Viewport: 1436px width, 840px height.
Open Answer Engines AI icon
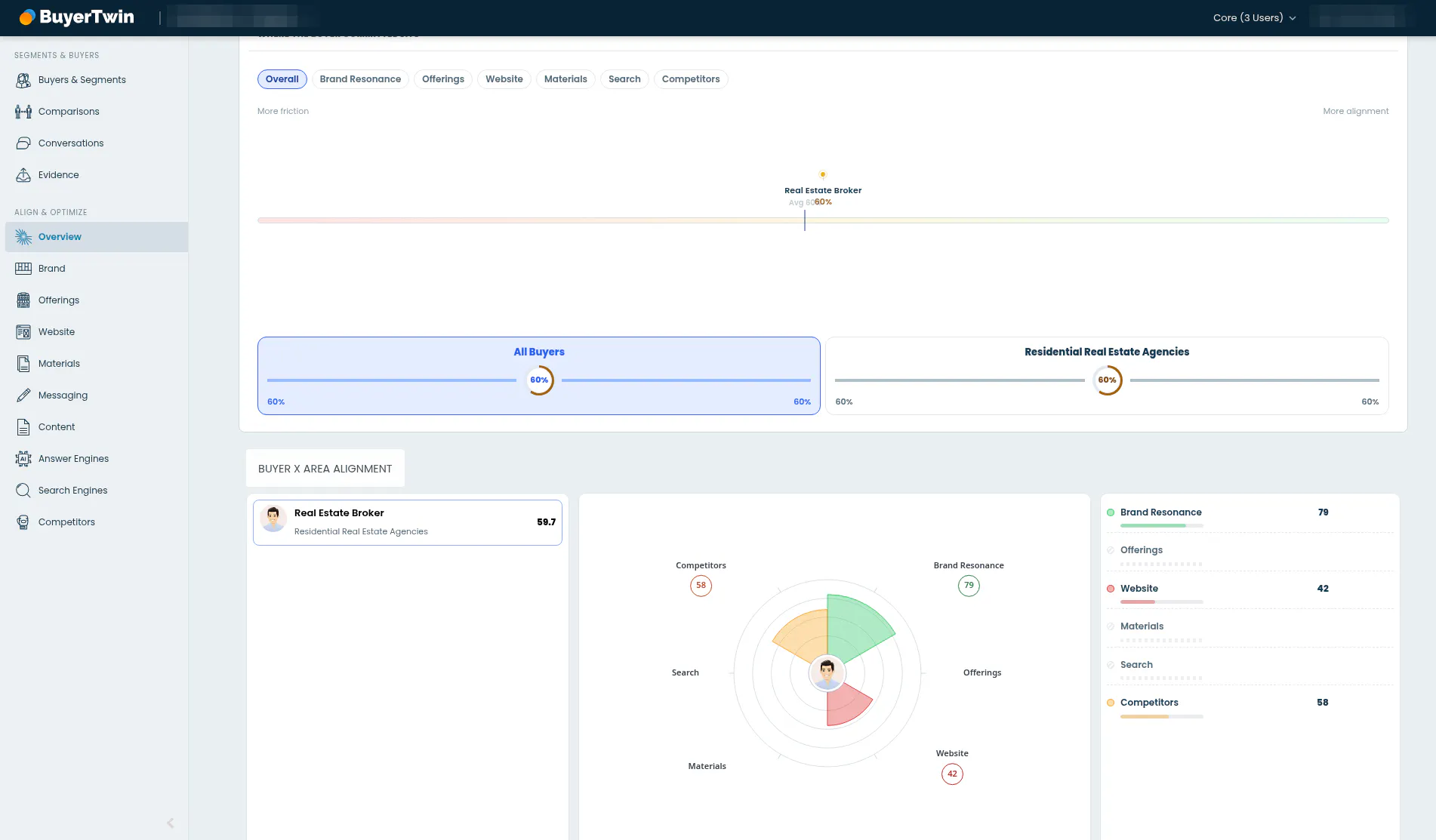click(x=23, y=459)
